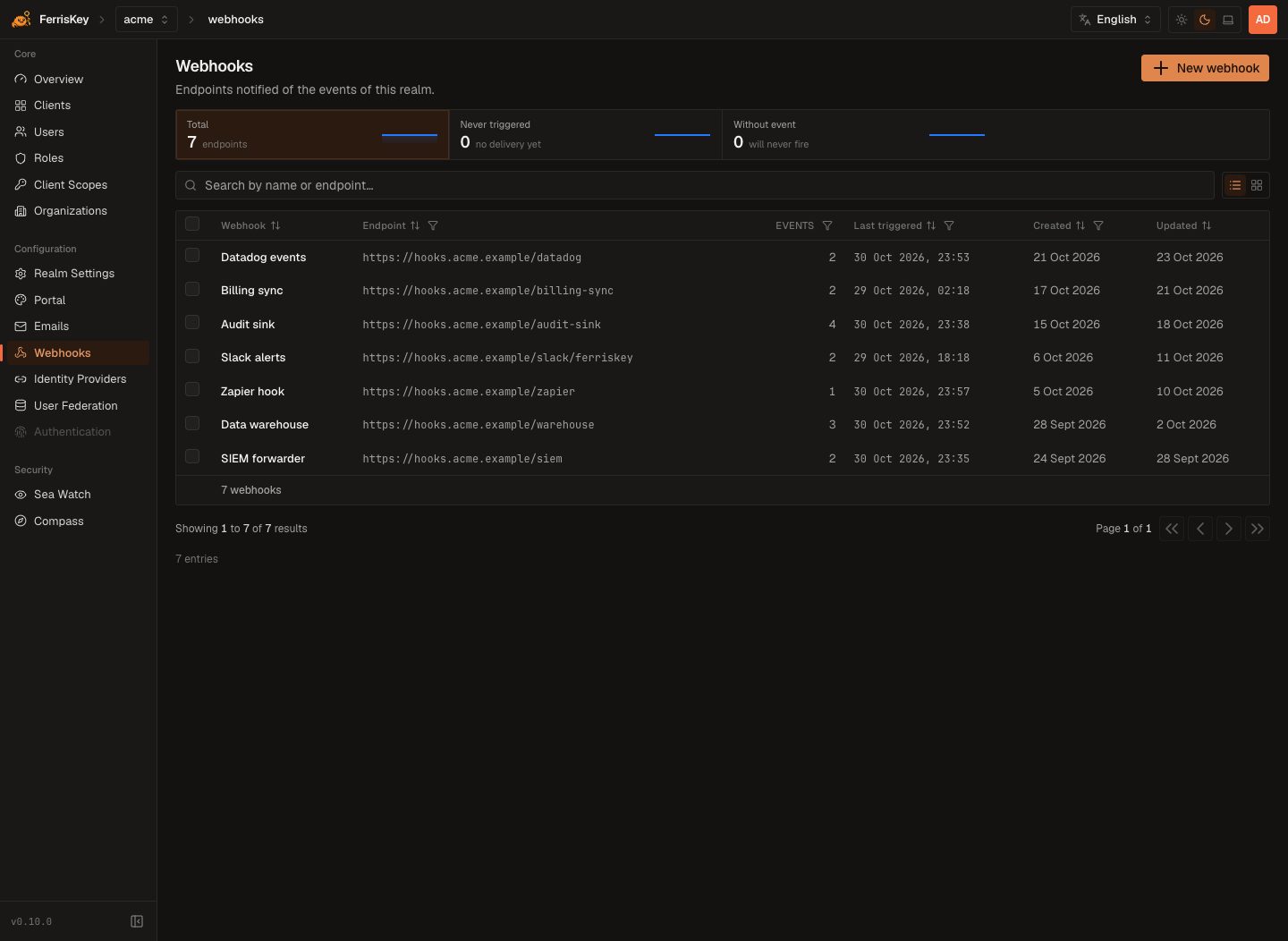Go to the next page

click(1229, 529)
